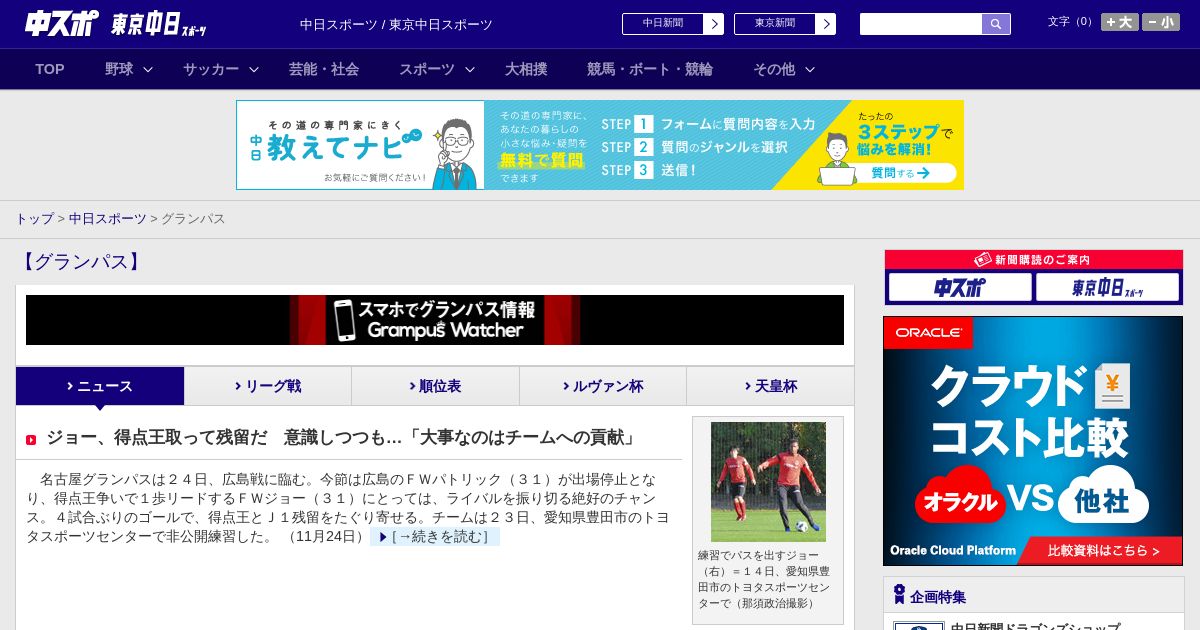Click the red bullet icon before headline
Image resolution: width=1200 pixels, height=630 pixels.
pyautogui.click(x=31, y=439)
